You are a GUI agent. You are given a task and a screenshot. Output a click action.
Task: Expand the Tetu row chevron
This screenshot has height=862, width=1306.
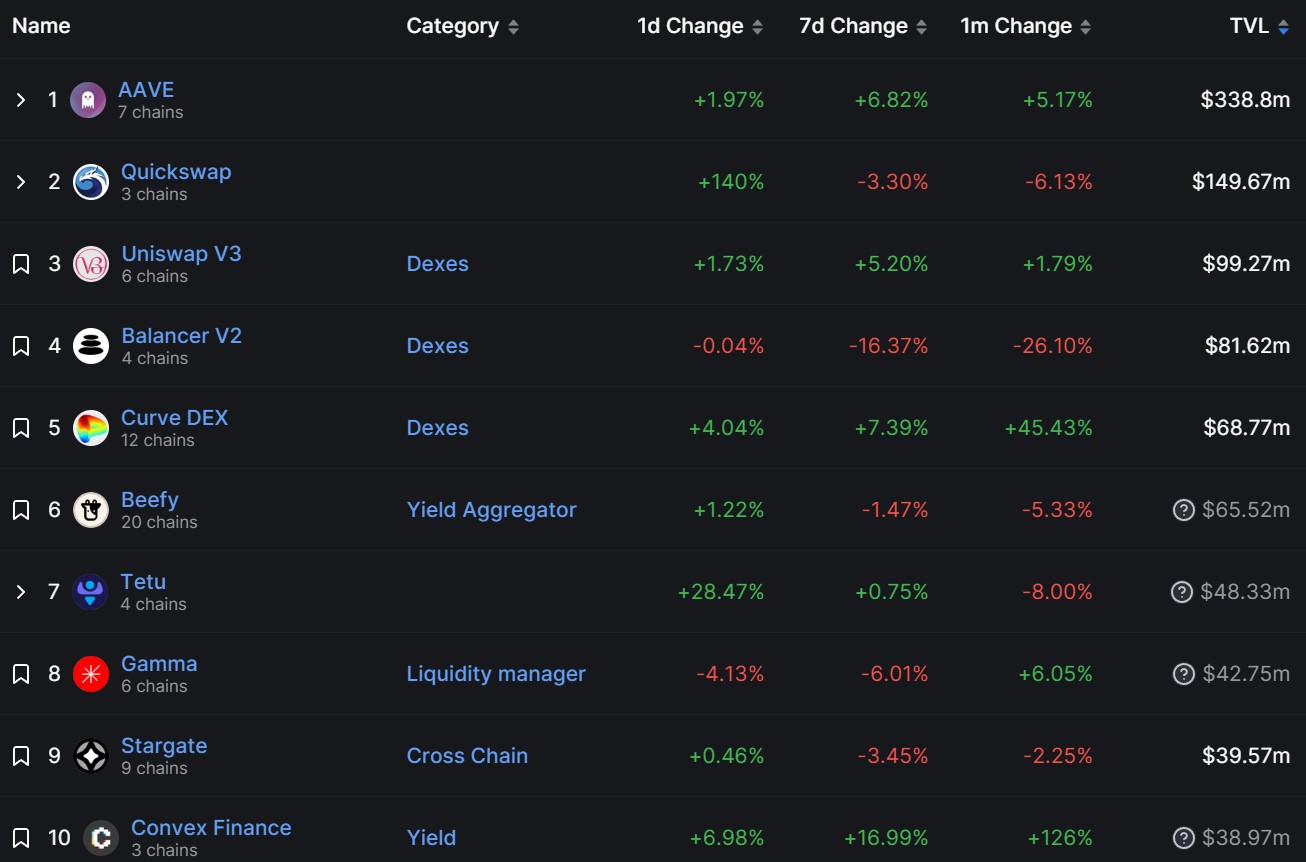[20, 591]
